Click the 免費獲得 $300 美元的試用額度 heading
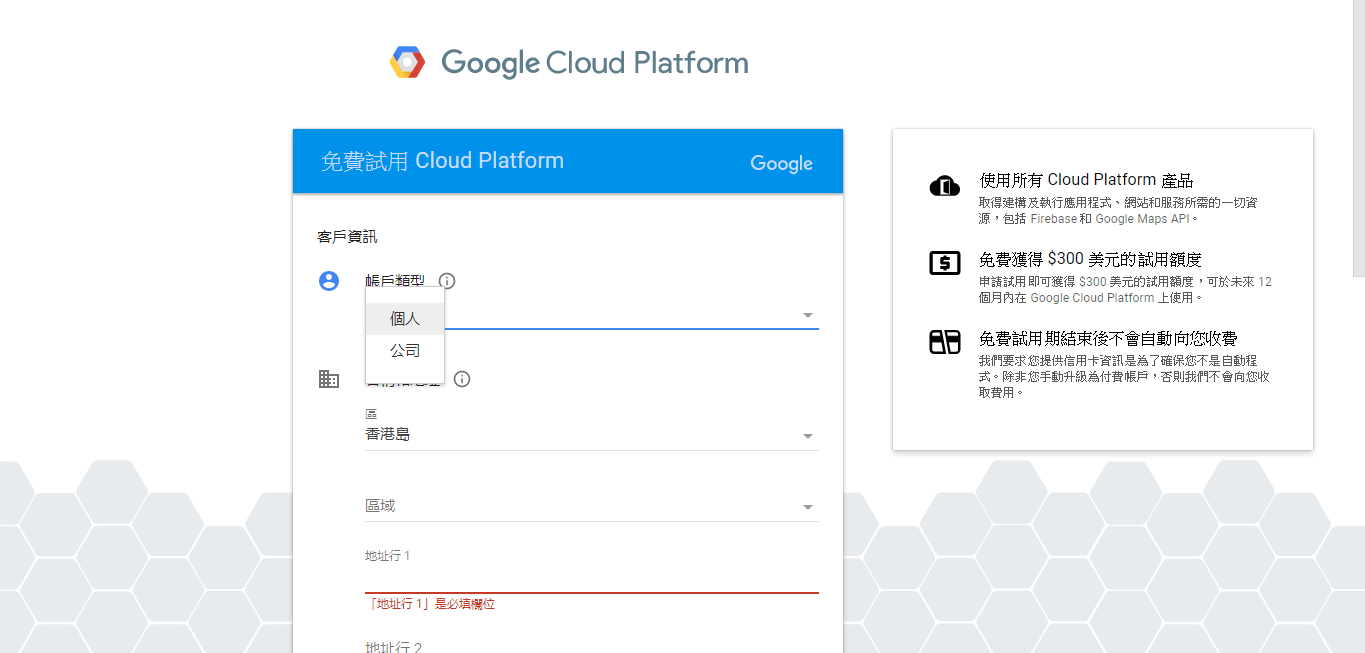Viewport: 1365px width, 653px height. 1090,259
